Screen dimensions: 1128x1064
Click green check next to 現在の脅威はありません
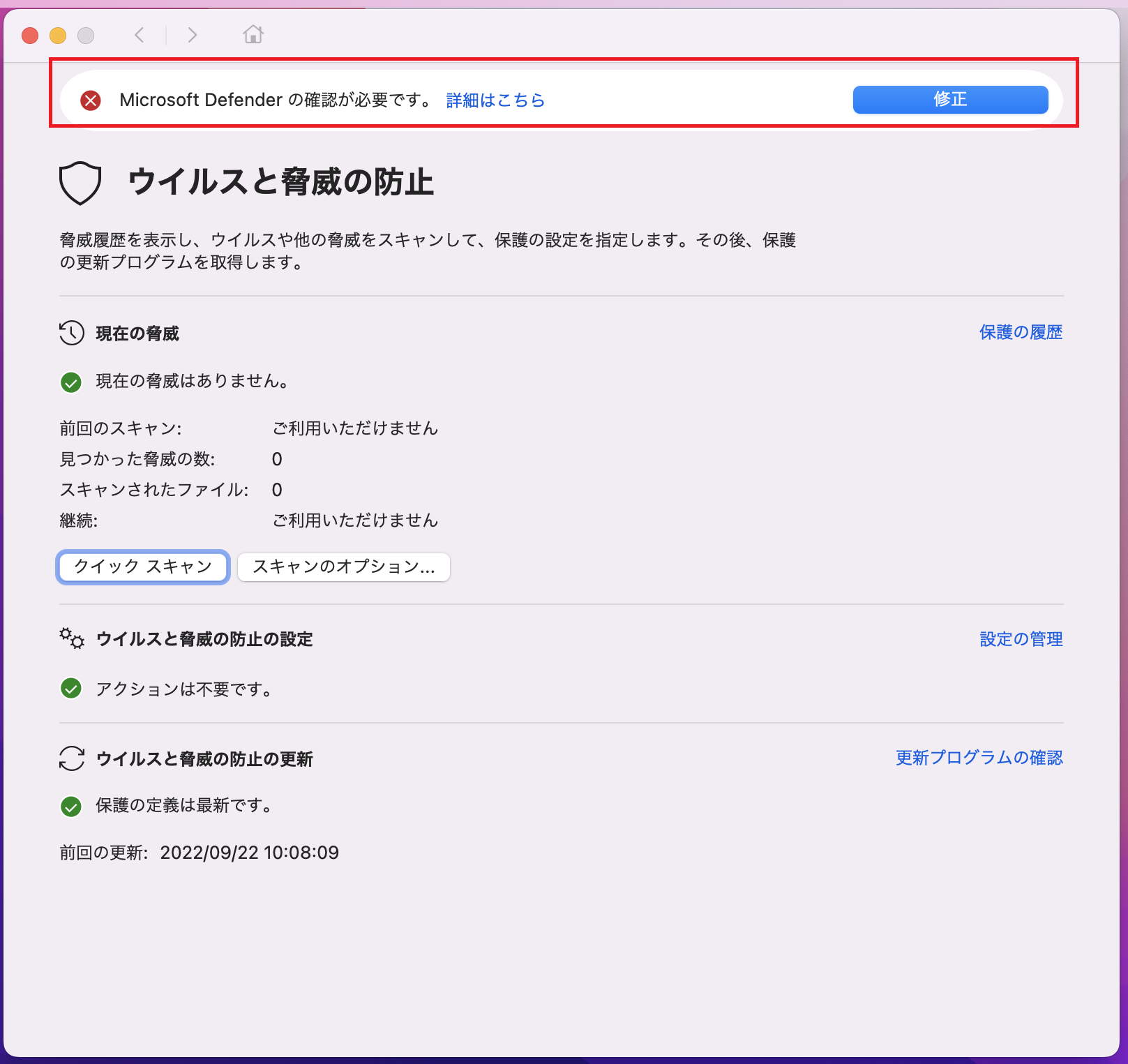[71, 382]
